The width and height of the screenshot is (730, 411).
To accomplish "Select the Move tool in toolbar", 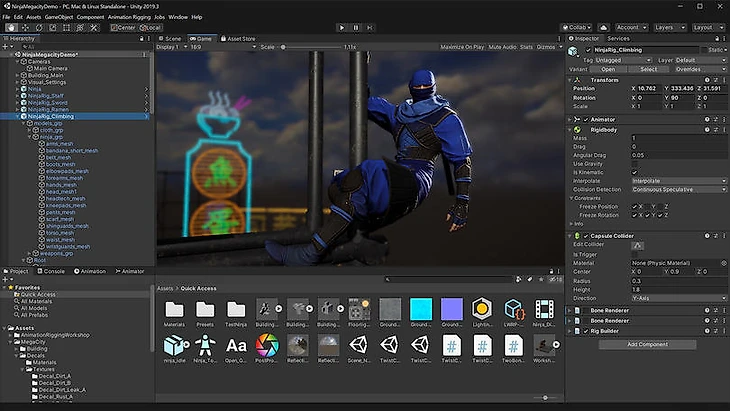I will coord(24,27).
